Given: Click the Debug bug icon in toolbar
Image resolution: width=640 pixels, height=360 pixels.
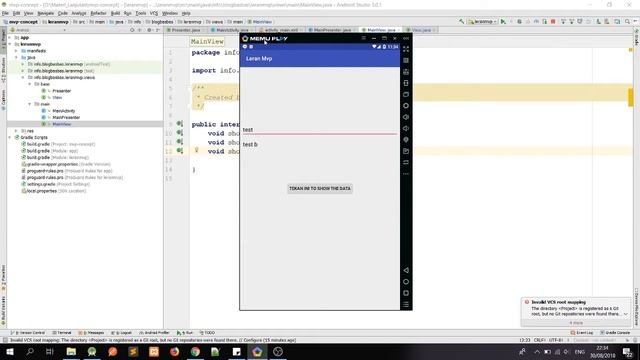Looking at the screenshot, I should (x=519, y=22).
